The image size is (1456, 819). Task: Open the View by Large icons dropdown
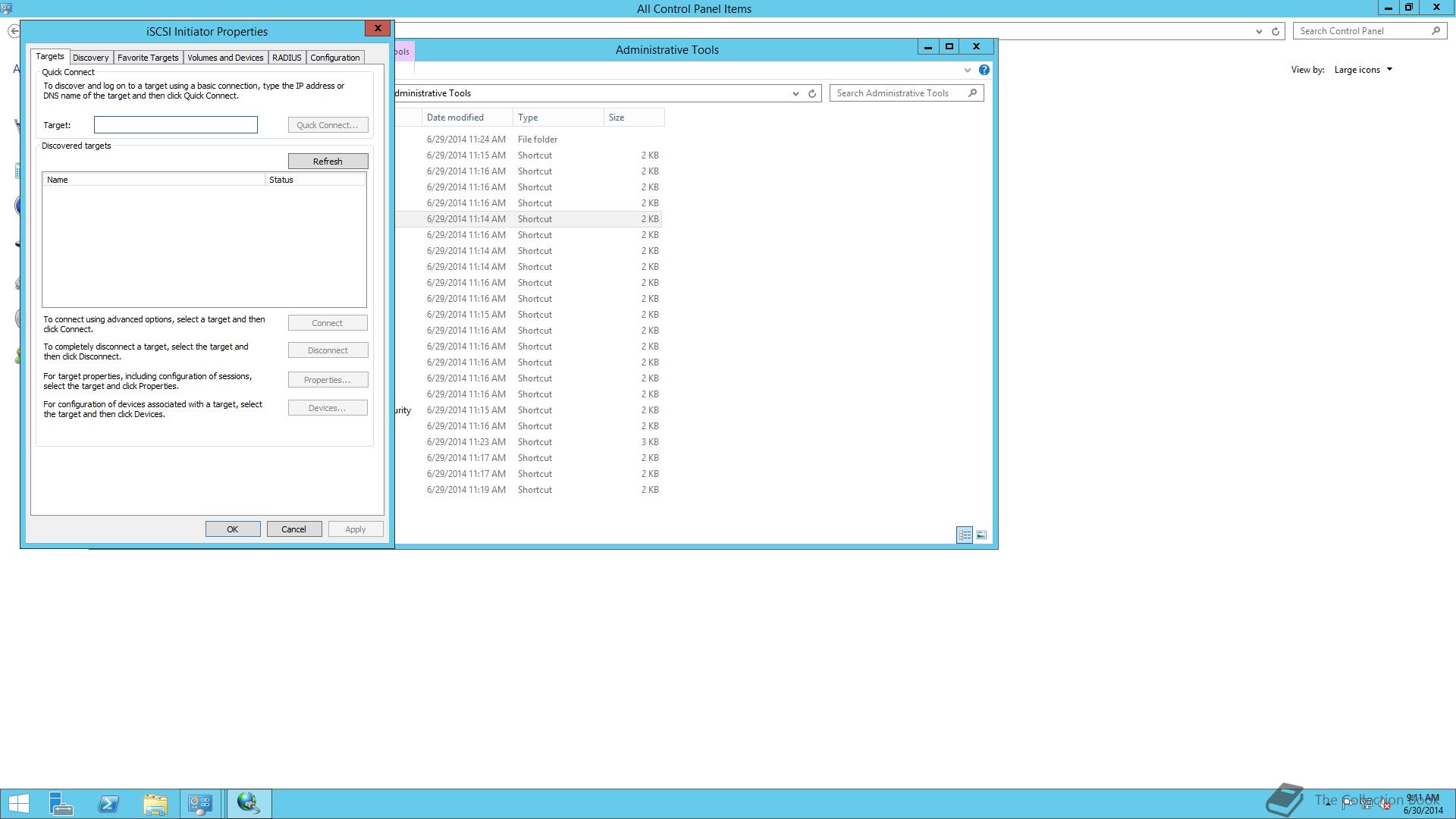(1363, 70)
